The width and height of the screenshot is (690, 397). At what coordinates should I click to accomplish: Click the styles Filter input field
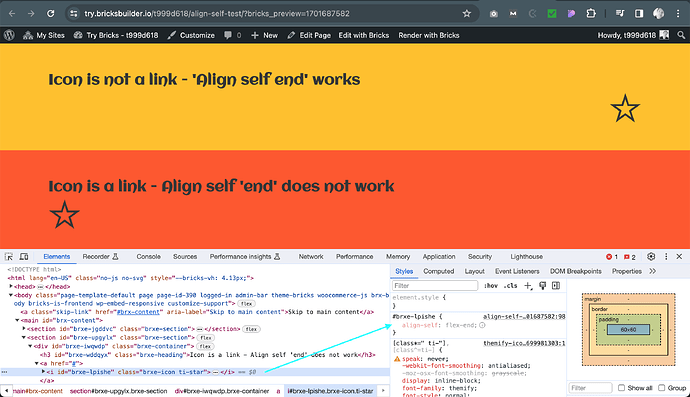pos(435,286)
